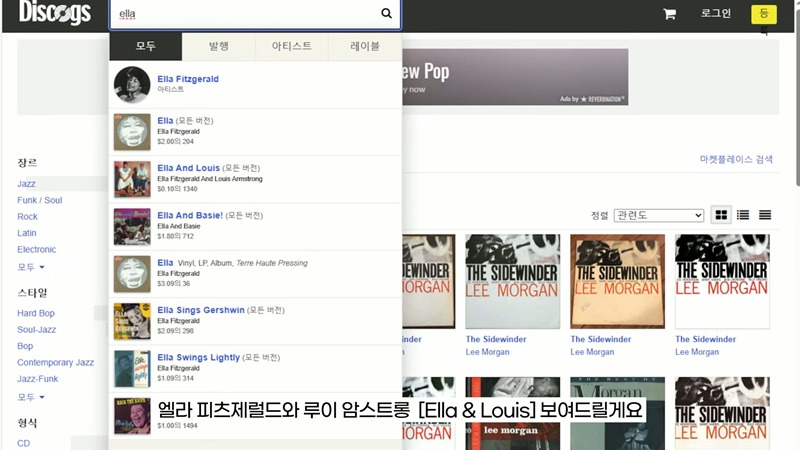Switch to the compact text-only view
Image resolution: width=800 pixels, height=450 pixels.
(765, 215)
